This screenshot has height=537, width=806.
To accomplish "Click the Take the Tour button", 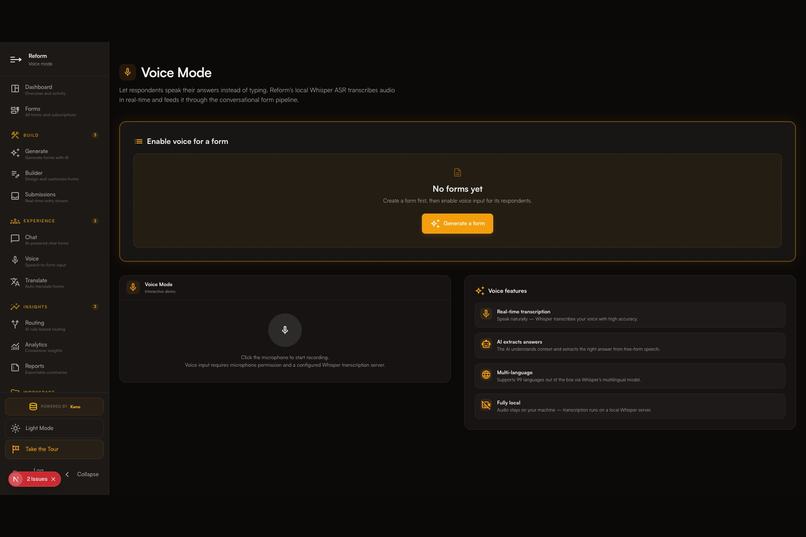I will pos(54,449).
